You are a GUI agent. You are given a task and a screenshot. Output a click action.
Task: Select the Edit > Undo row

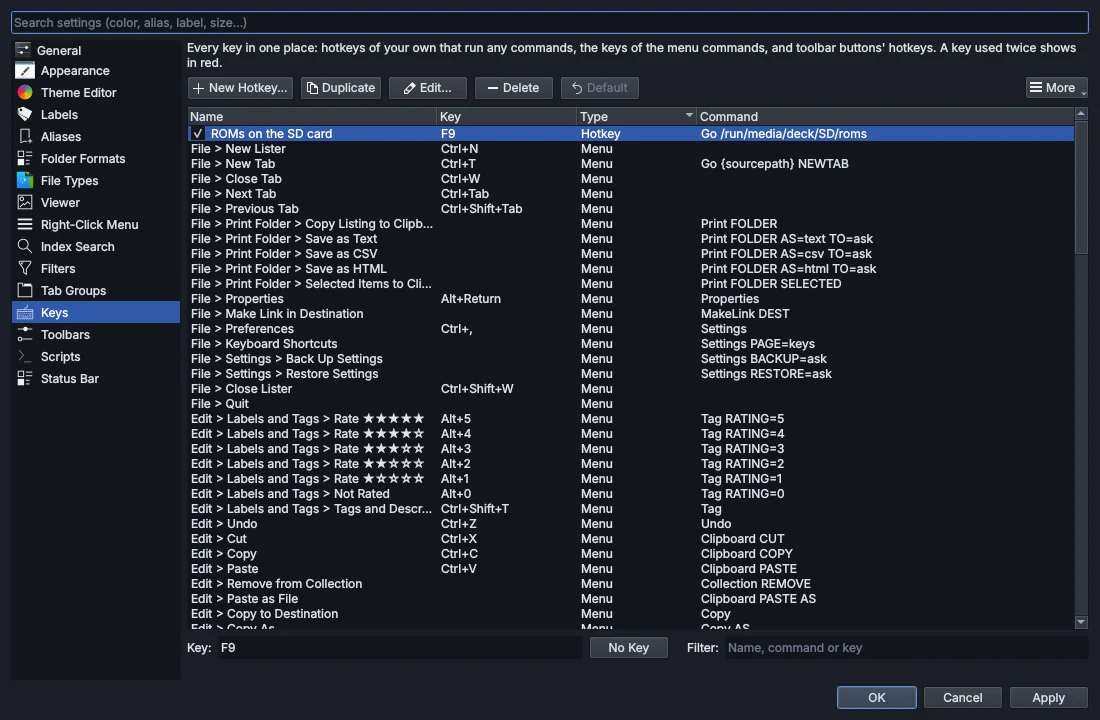(x=631, y=524)
